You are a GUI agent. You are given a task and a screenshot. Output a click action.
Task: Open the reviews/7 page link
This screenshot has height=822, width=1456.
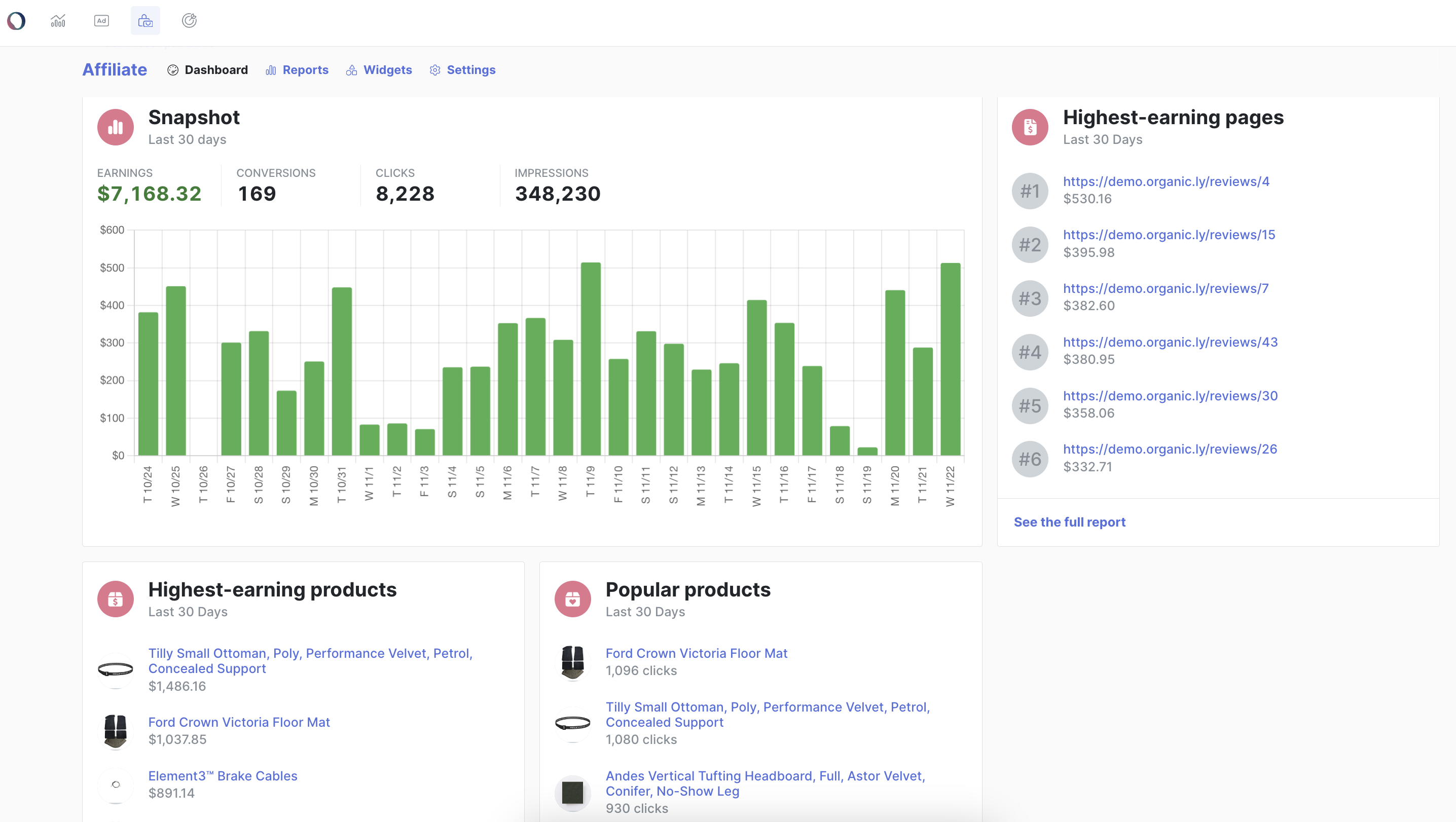[1166, 288]
